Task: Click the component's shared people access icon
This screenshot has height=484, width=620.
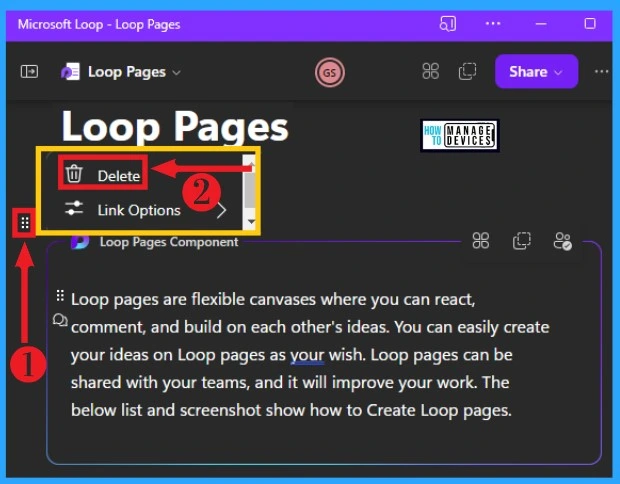Action: tap(562, 241)
